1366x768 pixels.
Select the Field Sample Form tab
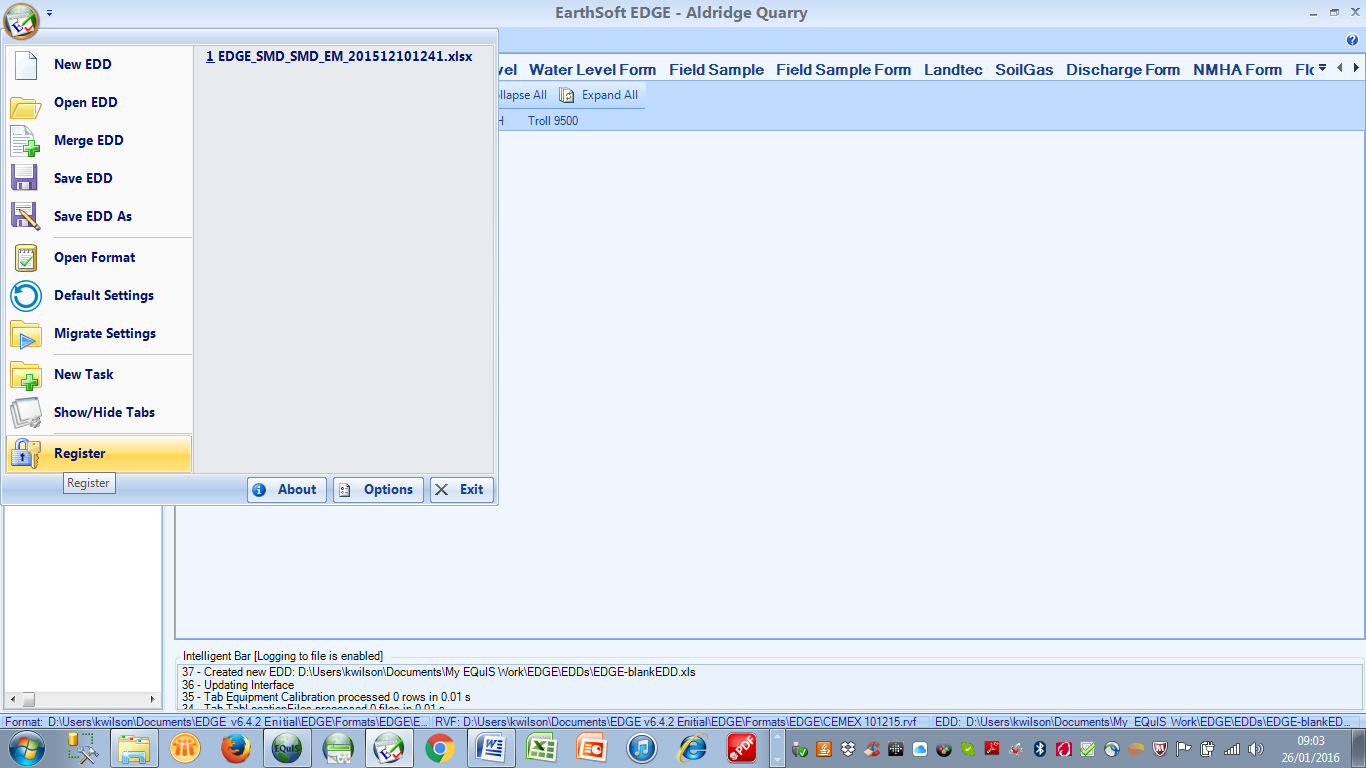point(843,70)
